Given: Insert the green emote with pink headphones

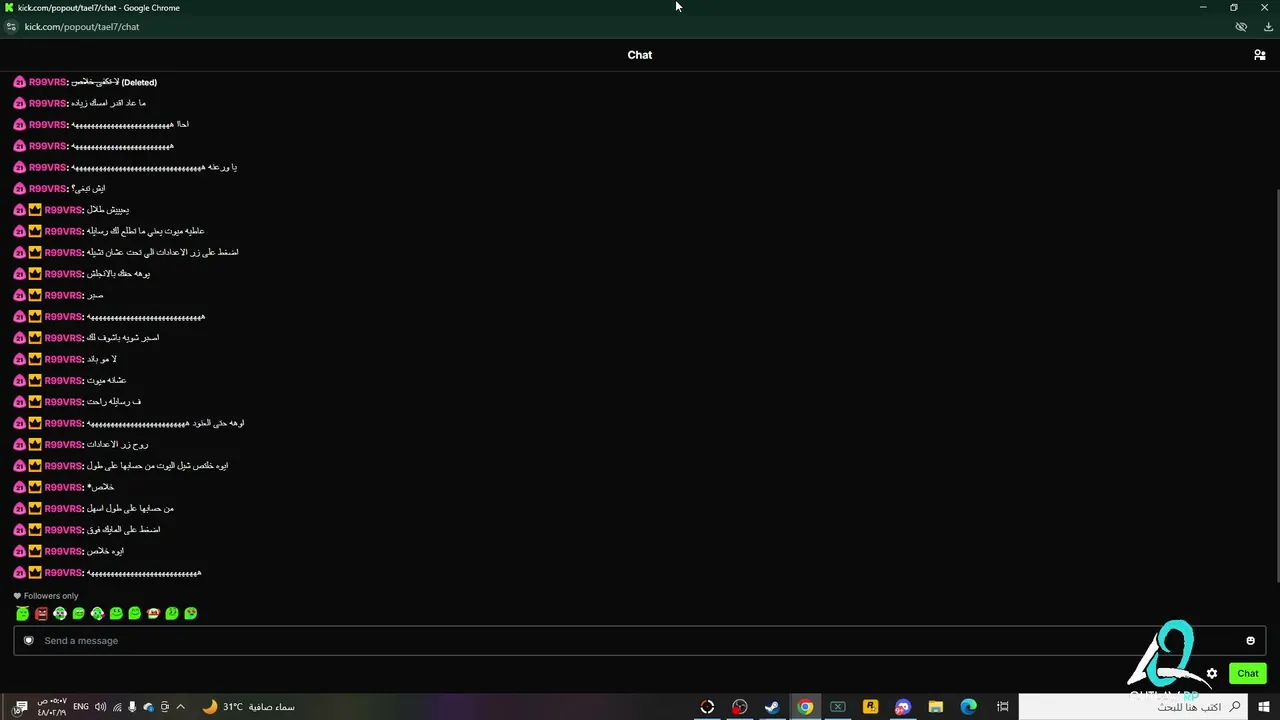Looking at the screenshot, I should pos(97,613).
